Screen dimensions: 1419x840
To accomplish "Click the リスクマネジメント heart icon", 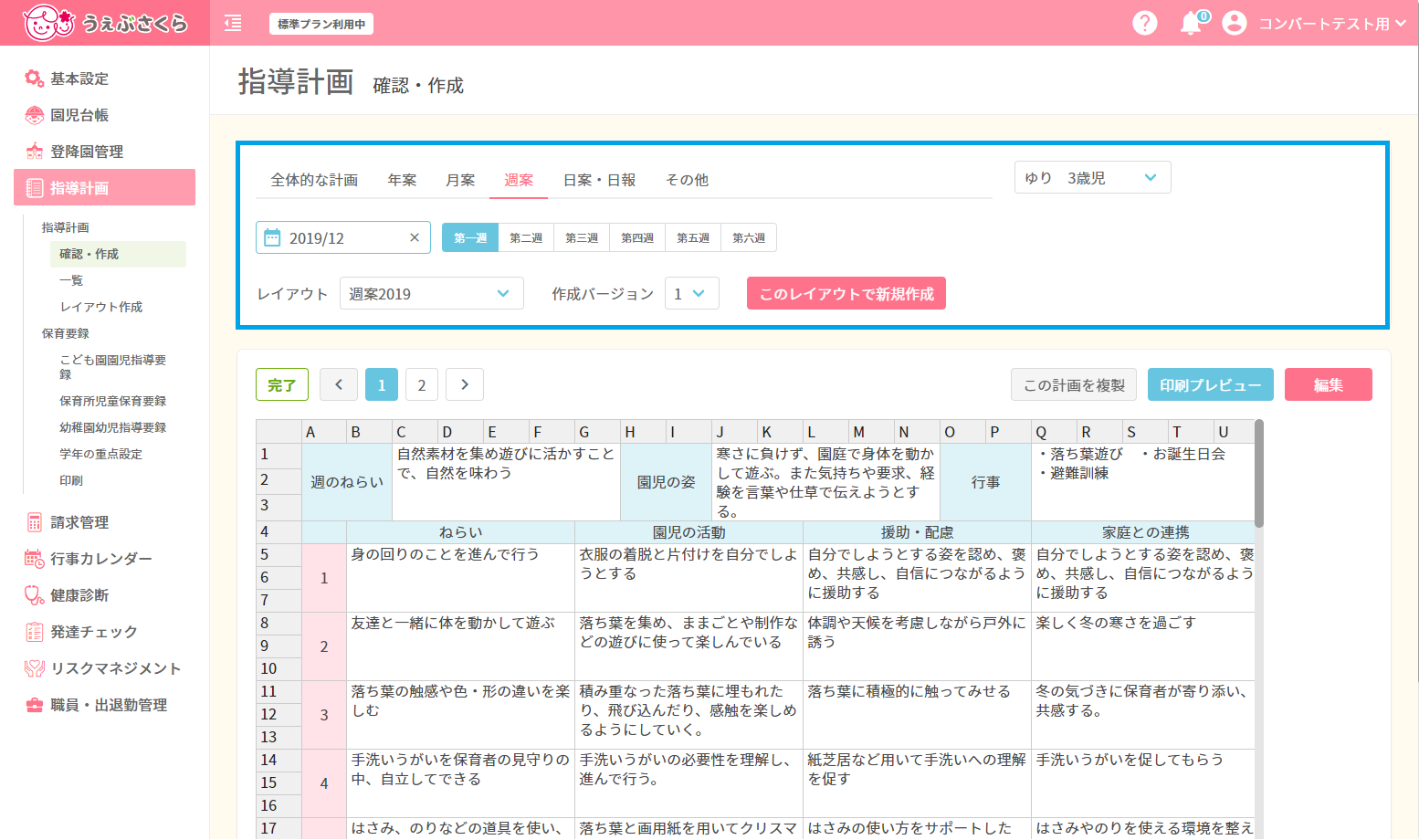I will 34,668.
